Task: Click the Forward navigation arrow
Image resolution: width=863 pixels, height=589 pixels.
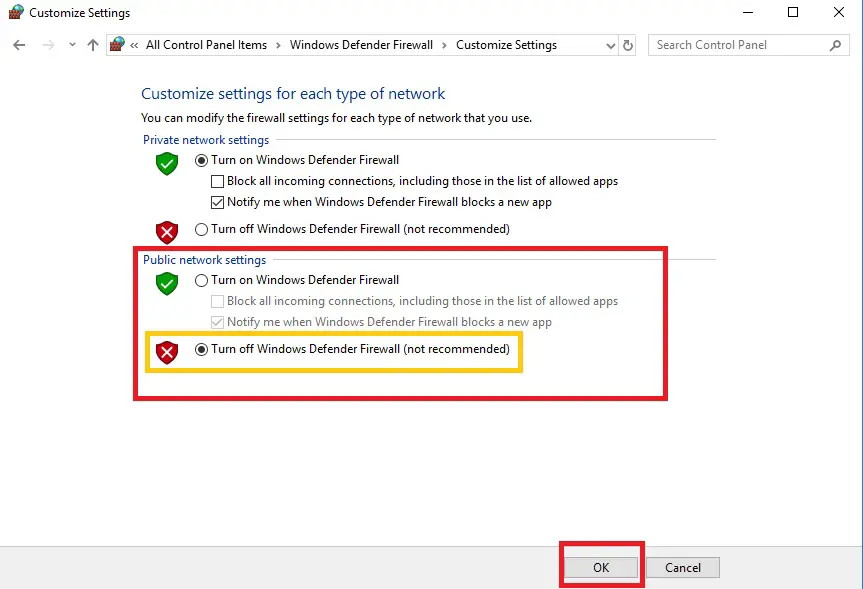Action: (48, 45)
